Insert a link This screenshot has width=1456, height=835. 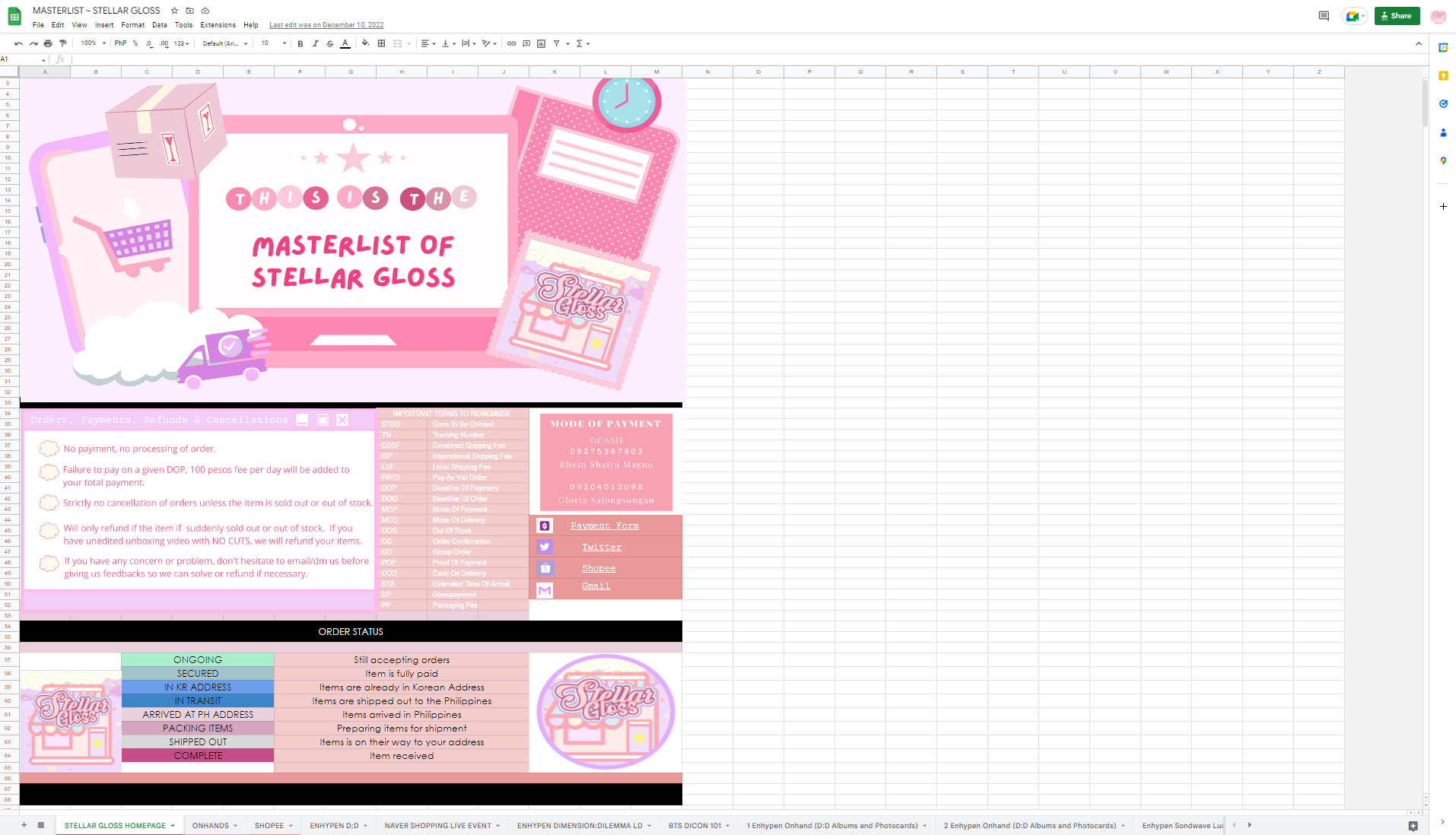(x=512, y=43)
